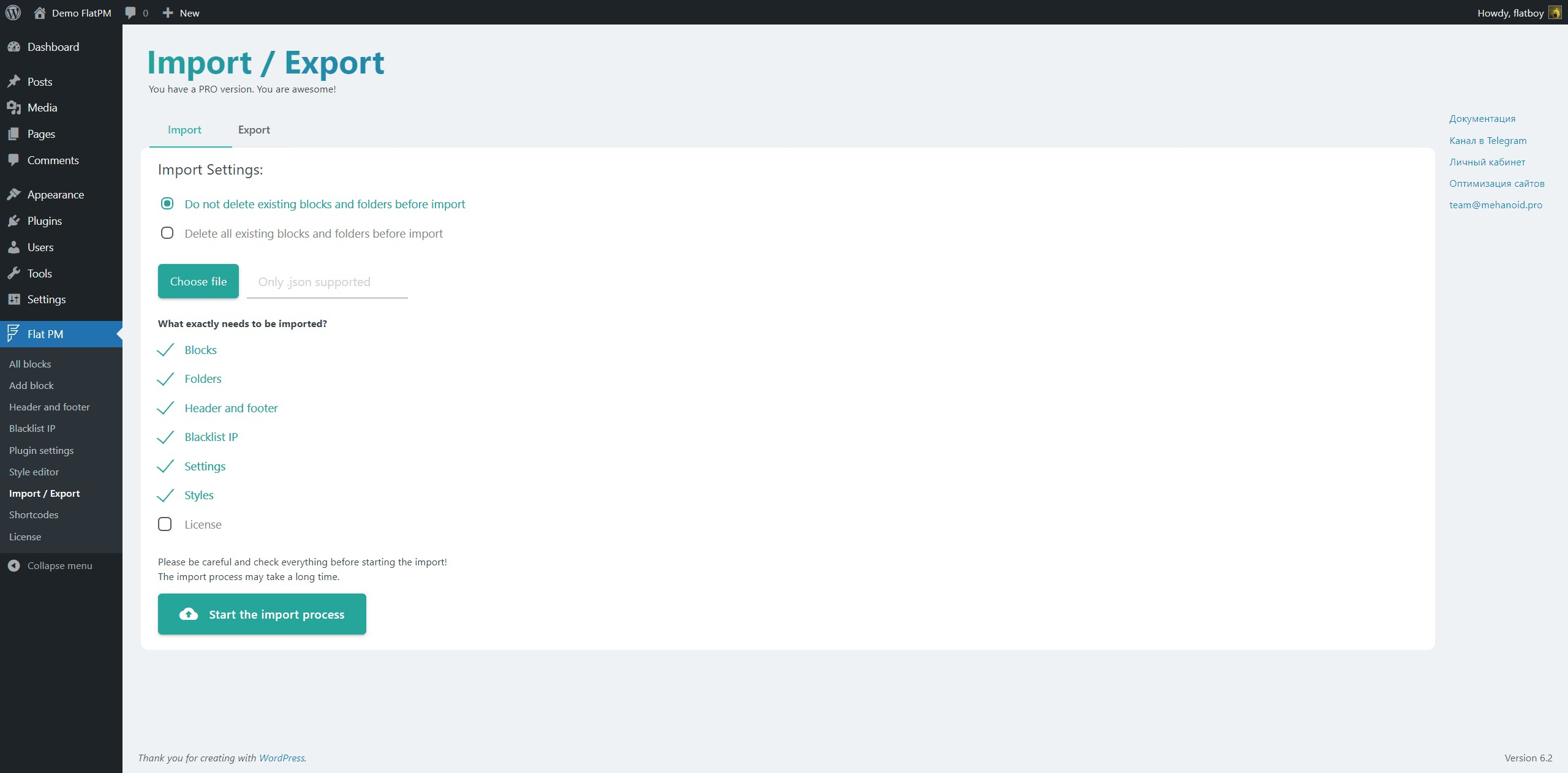Click the WordPress logo icon
This screenshot has width=1568, height=773.
13,12
